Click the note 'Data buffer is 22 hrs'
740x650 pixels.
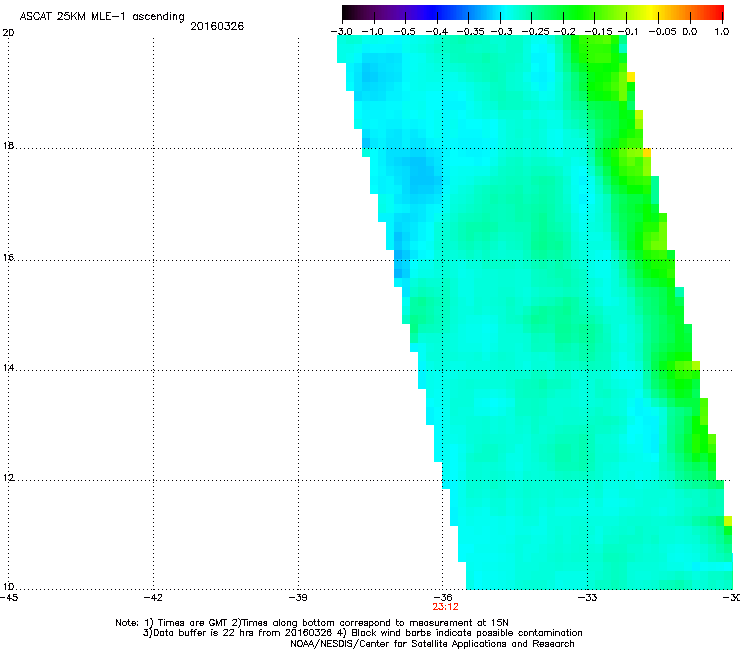193,633
